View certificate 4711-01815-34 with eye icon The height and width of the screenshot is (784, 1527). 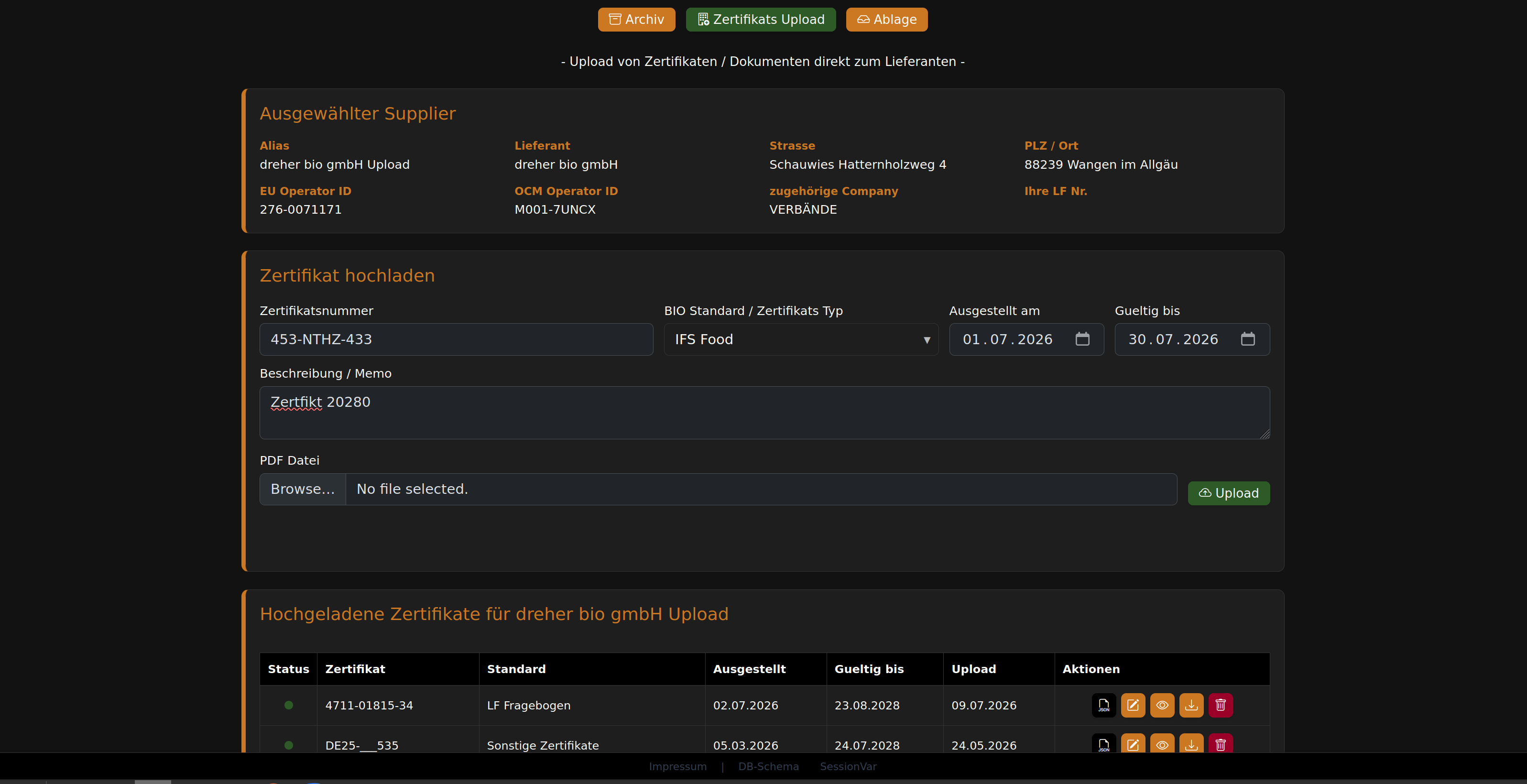click(1162, 705)
